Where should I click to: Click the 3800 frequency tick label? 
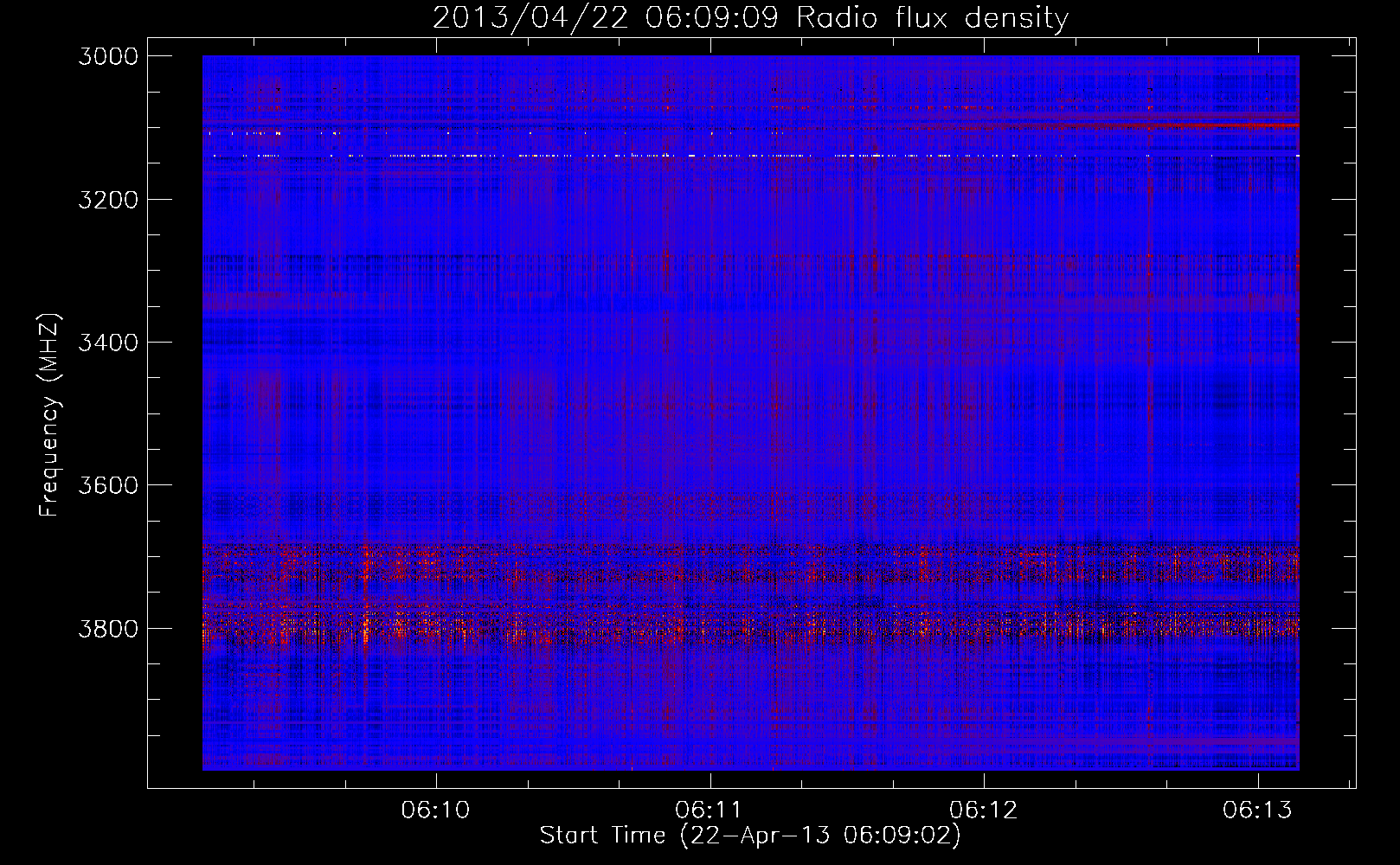(108, 629)
